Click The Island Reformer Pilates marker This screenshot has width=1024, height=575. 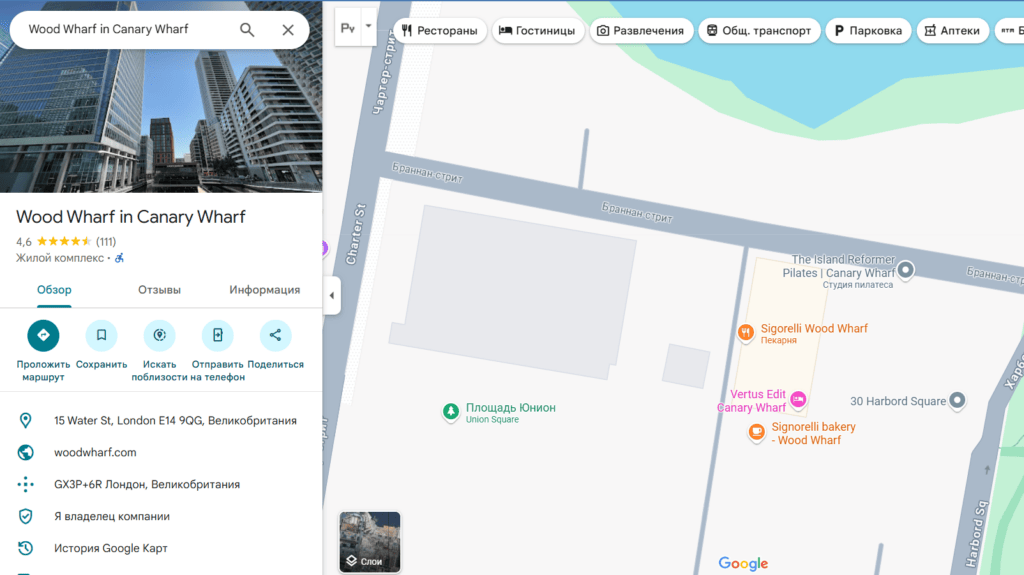point(905,270)
